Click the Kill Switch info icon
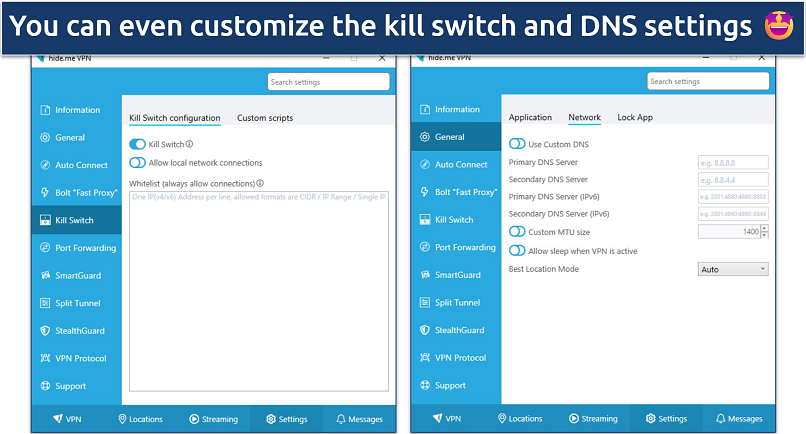This screenshot has width=806, height=434. (x=190, y=144)
